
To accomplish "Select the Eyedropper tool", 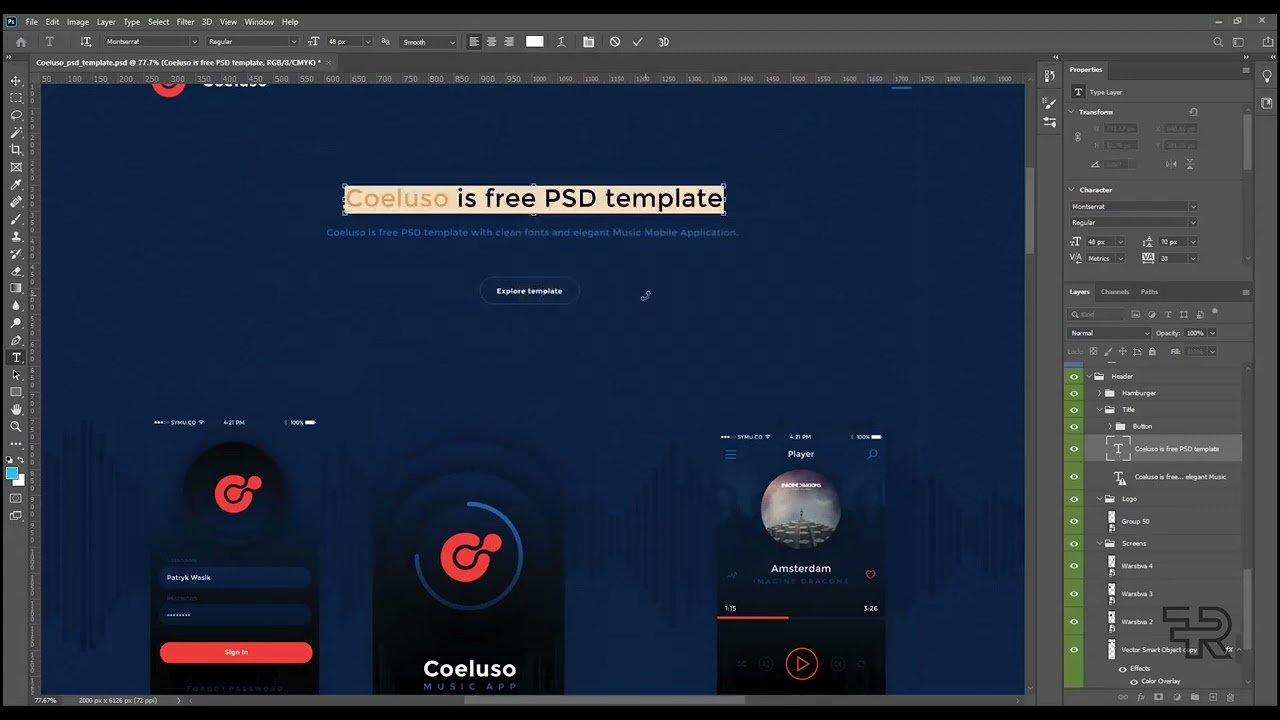I will coord(16,184).
